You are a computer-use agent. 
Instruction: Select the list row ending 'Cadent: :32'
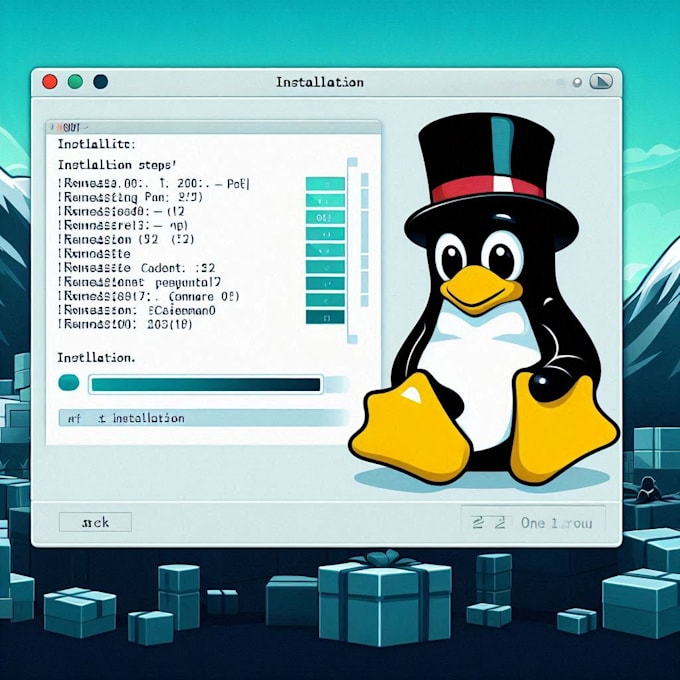pos(137,268)
